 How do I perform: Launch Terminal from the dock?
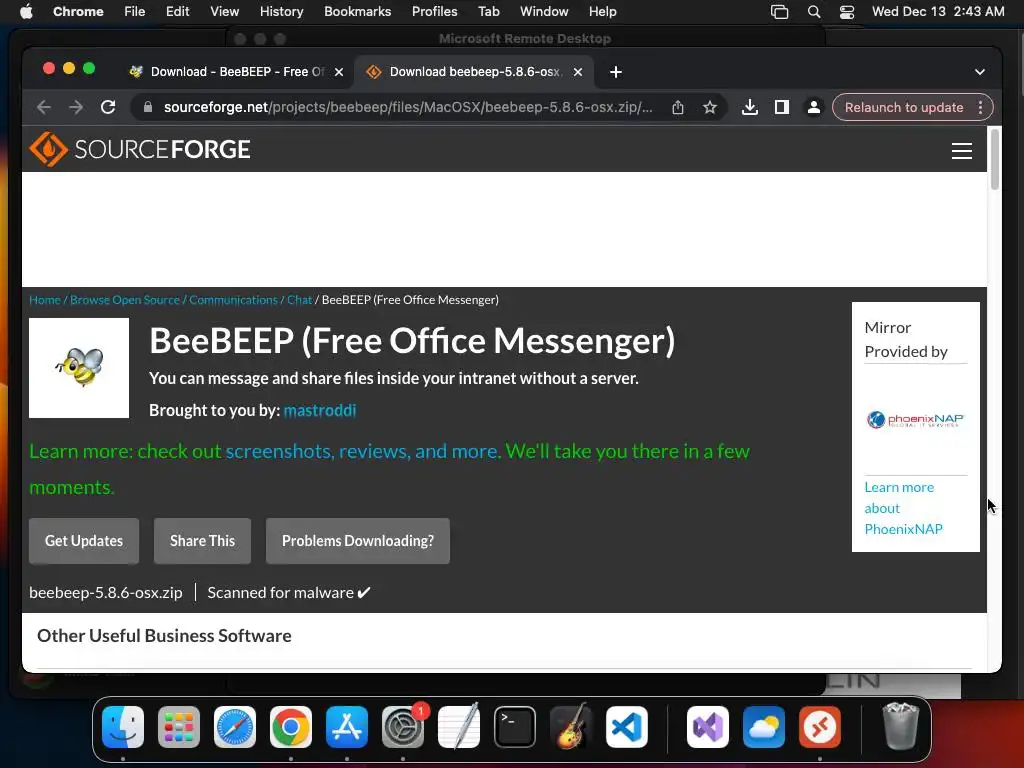coord(515,727)
